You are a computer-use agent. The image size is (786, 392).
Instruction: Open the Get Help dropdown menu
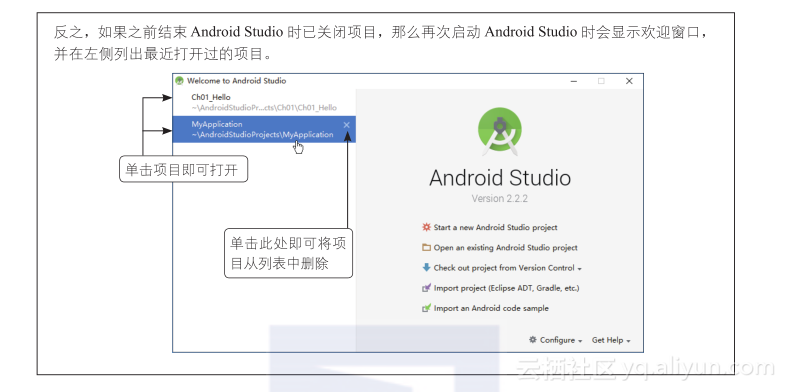click(x=611, y=340)
